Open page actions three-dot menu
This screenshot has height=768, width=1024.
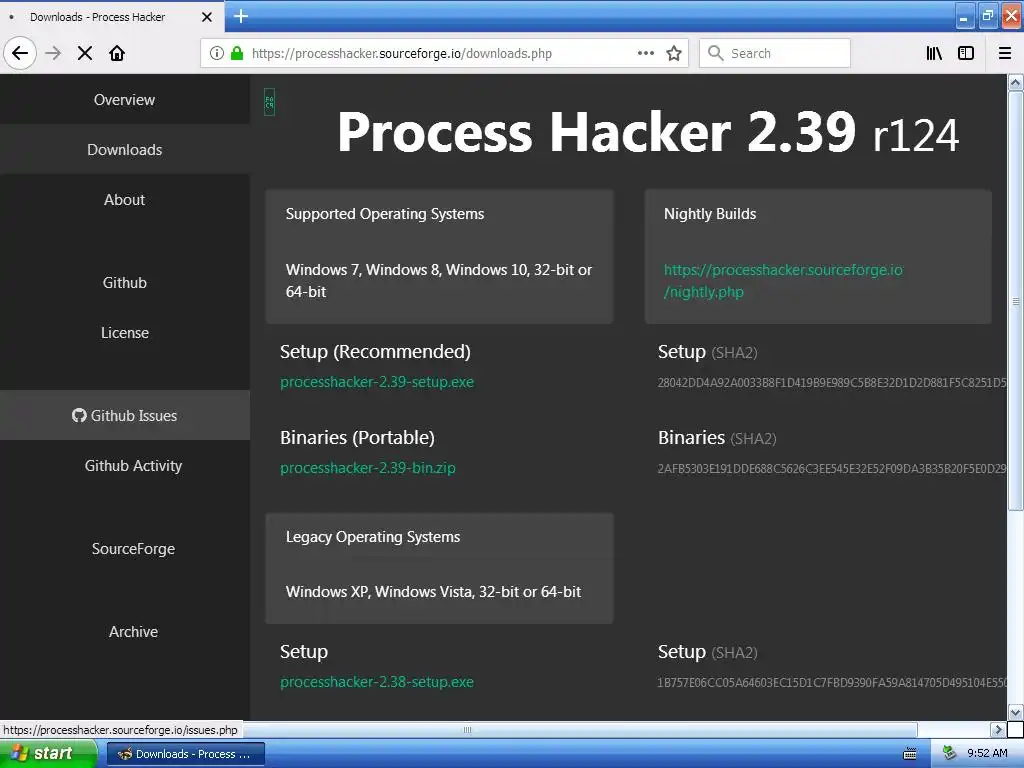click(646, 54)
